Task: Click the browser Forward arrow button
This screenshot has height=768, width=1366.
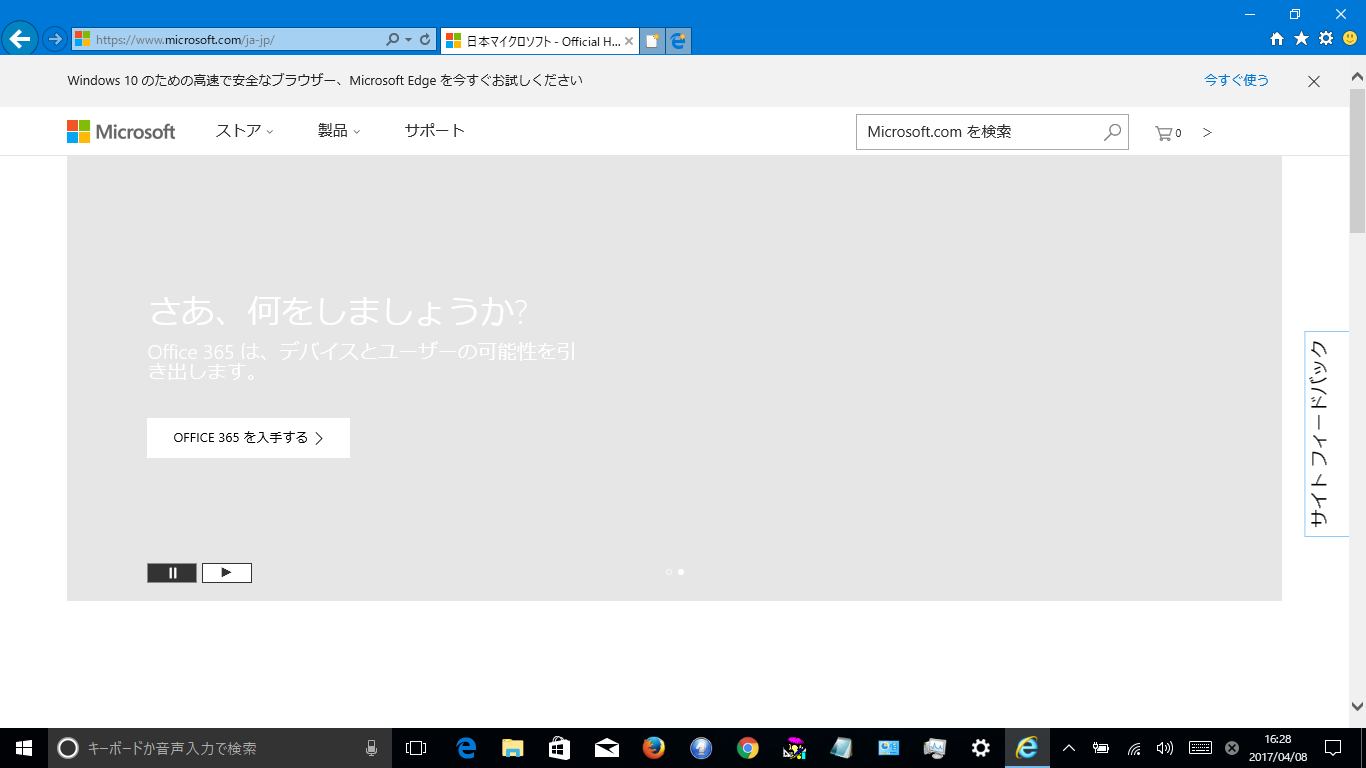Action: (55, 39)
